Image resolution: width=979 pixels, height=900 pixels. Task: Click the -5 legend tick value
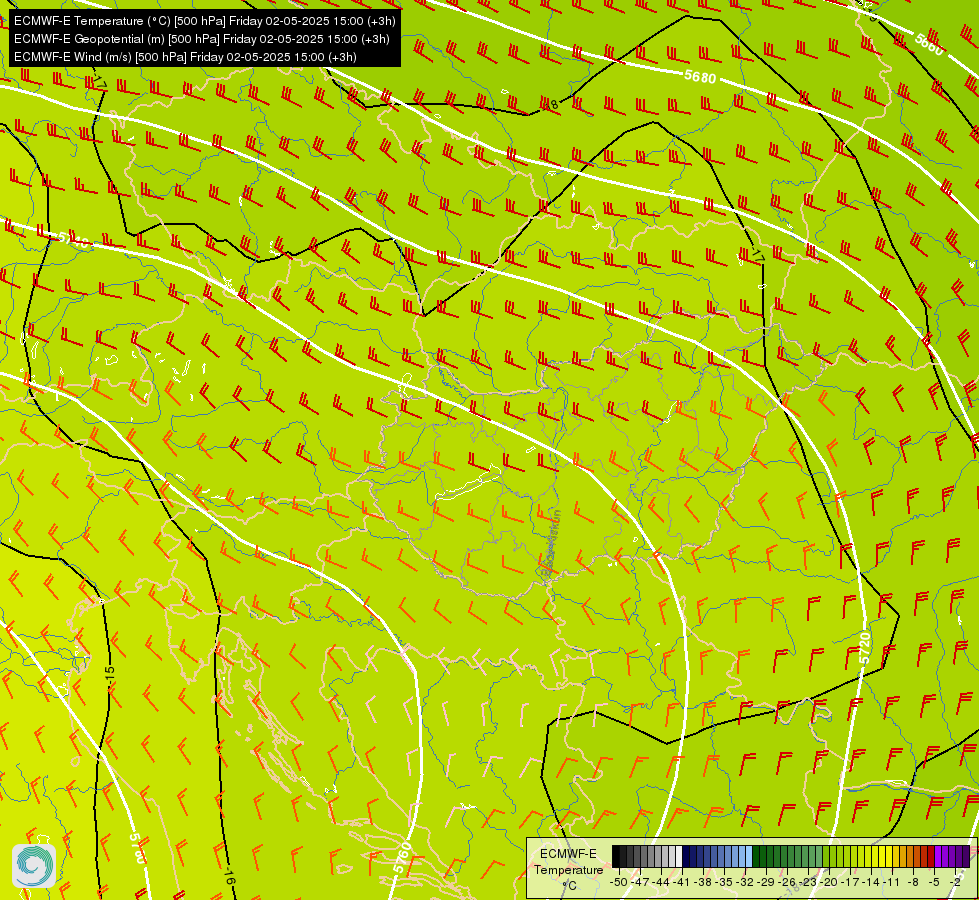(x=934, y=882)
